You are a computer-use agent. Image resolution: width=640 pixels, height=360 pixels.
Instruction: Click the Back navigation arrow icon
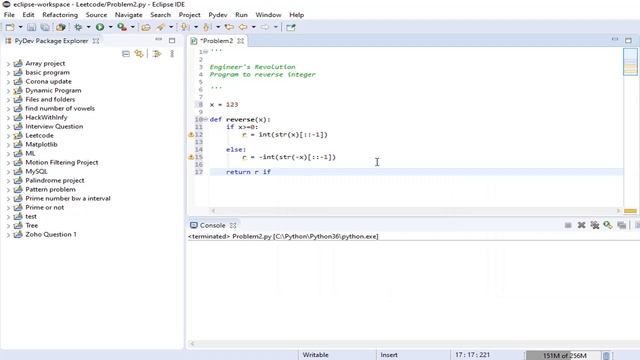(x=243, y=27)
